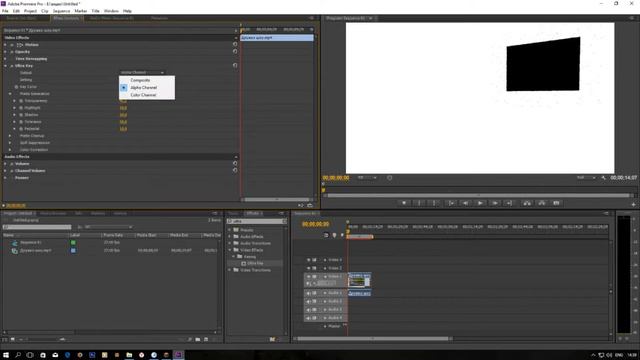Click the timeline horizontal zoom scrollbar
The image size is (640, 360).
pyautogui.click(x=373, y=338)
